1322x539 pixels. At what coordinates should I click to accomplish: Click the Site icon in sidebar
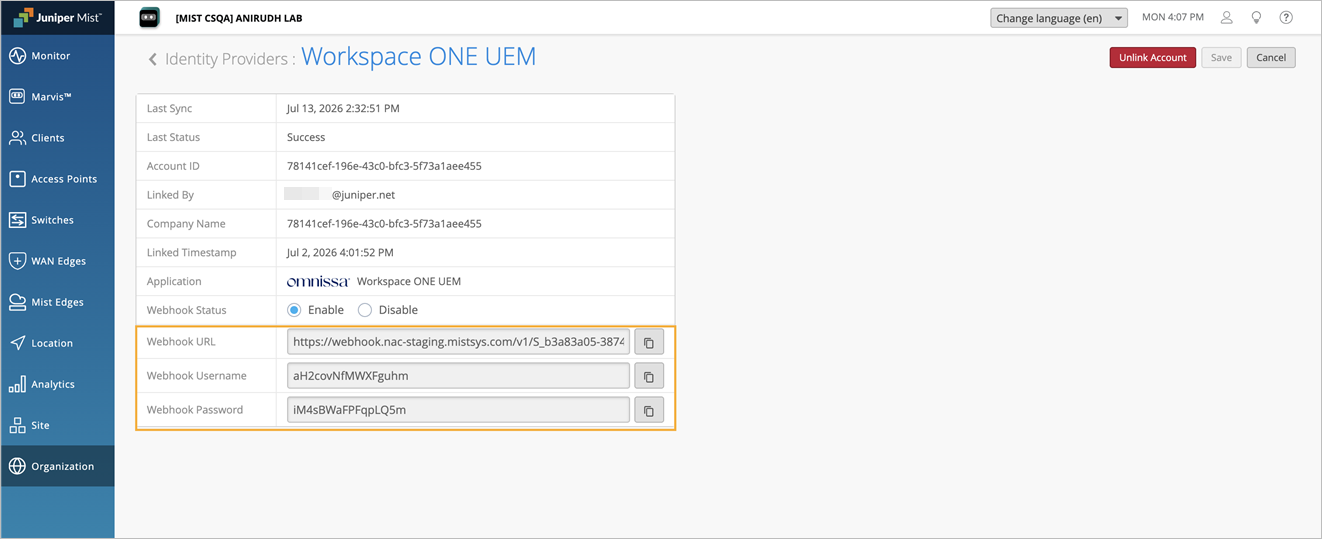pos(17,425)
